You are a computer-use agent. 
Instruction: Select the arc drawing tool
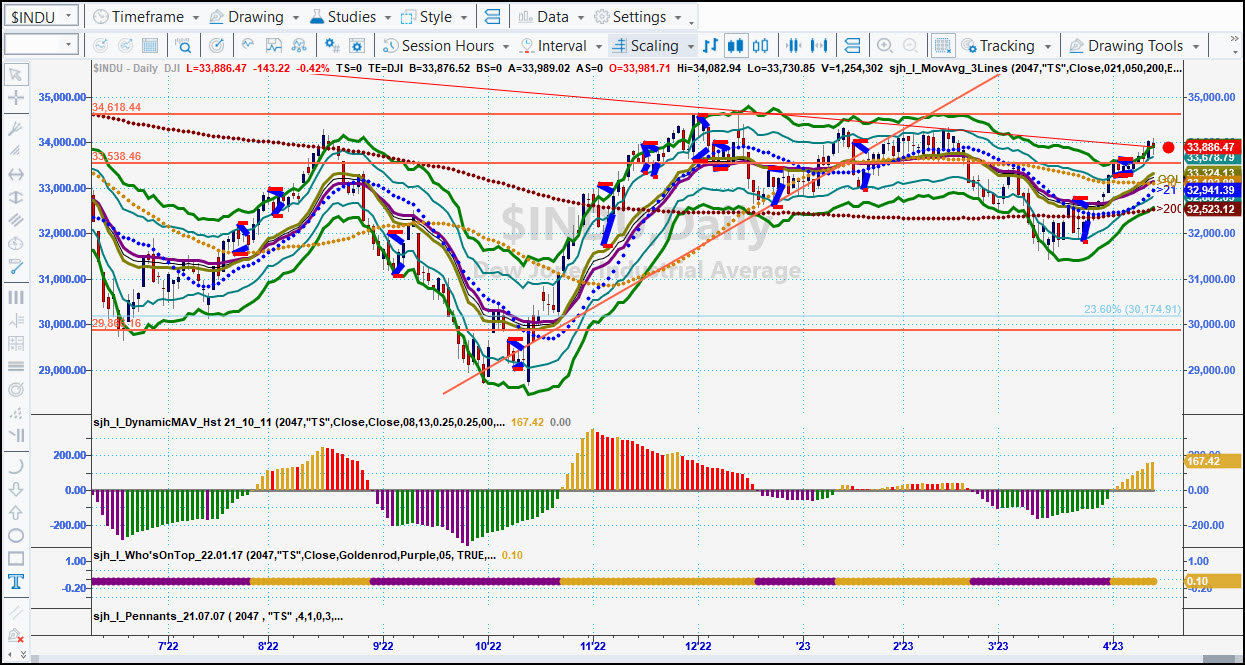click(x=15, y=466)
